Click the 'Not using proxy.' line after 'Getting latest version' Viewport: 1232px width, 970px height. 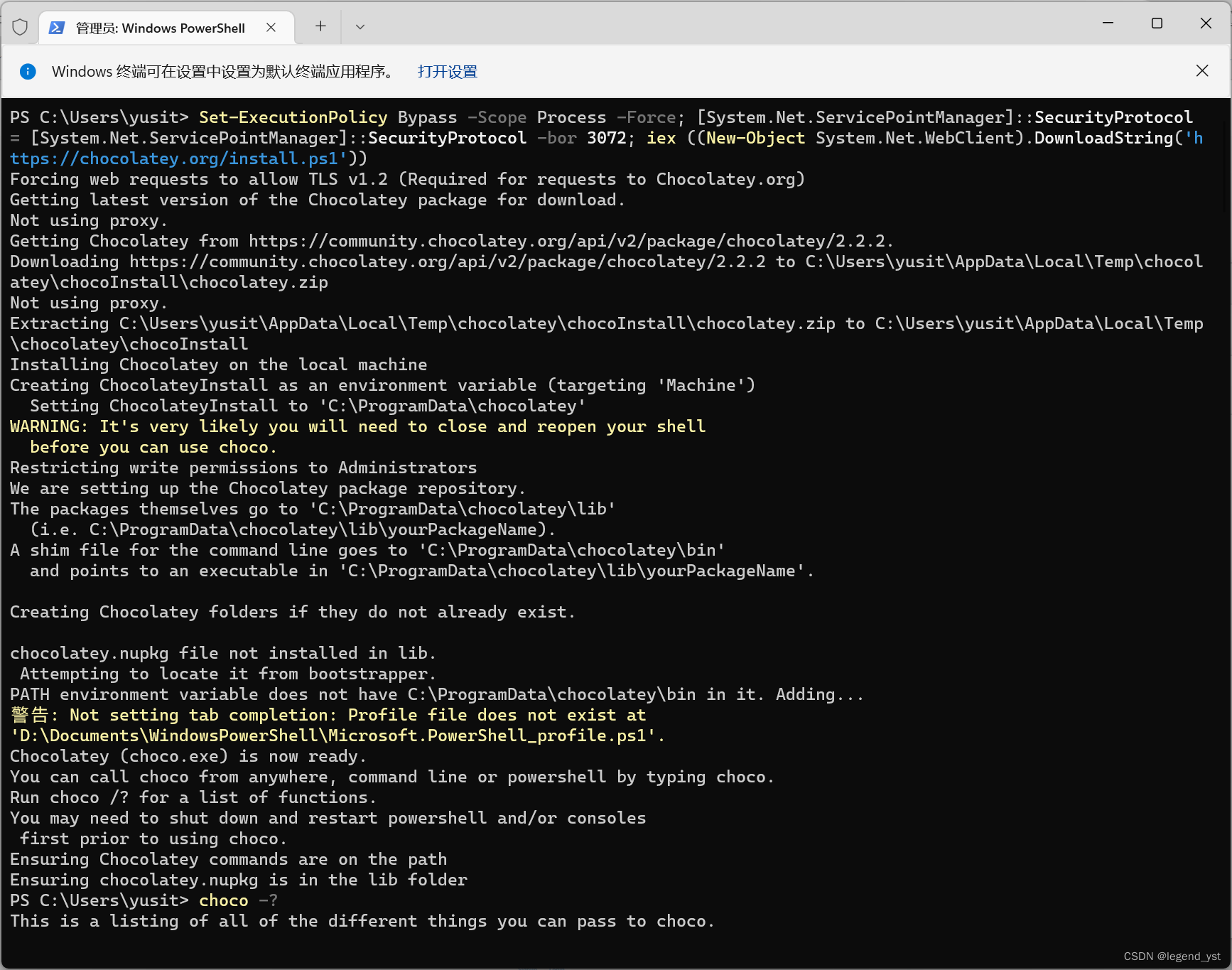tap(89, 220)
